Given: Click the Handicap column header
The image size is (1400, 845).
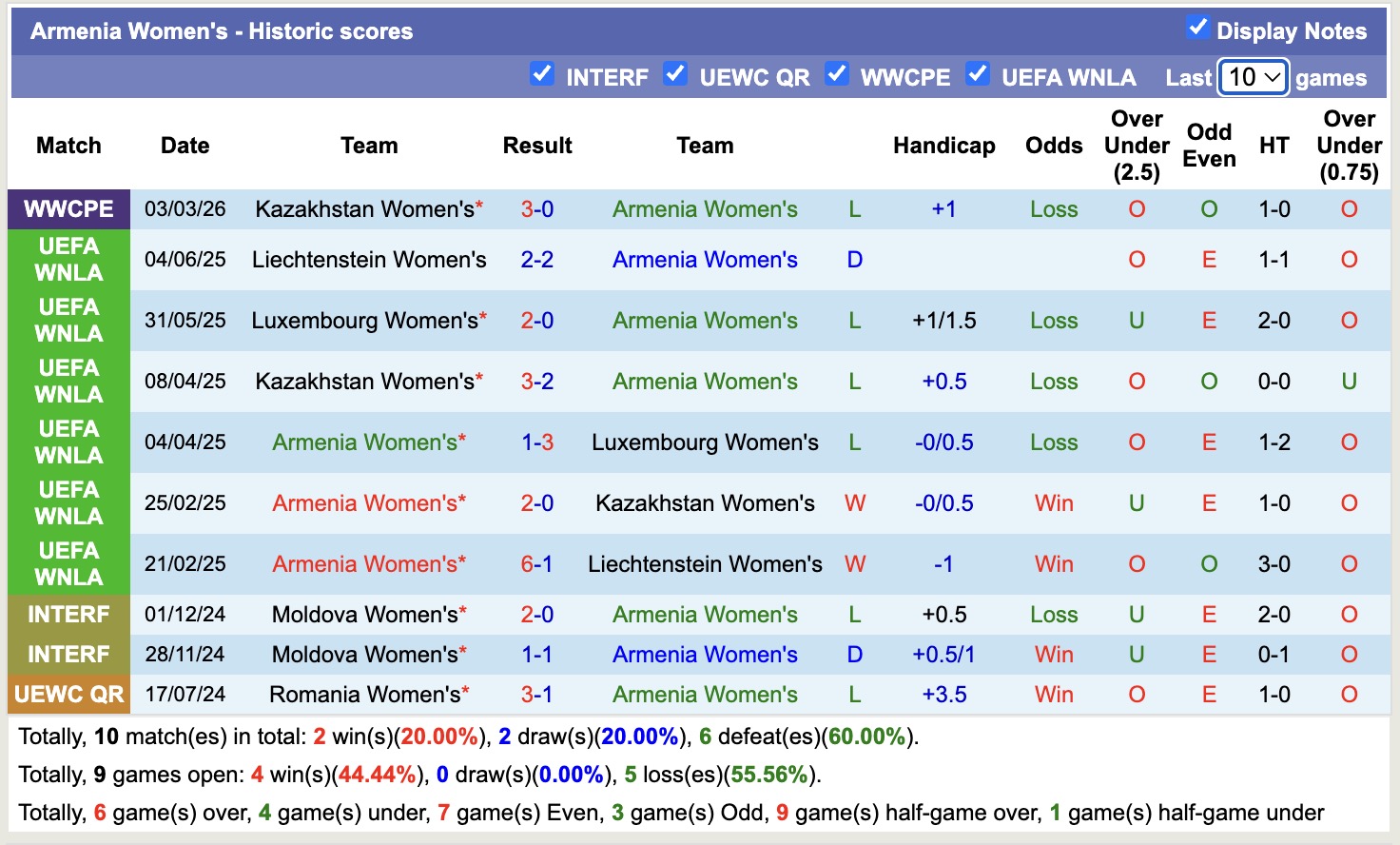Looking at the screenshot, I should coord(943,146).
